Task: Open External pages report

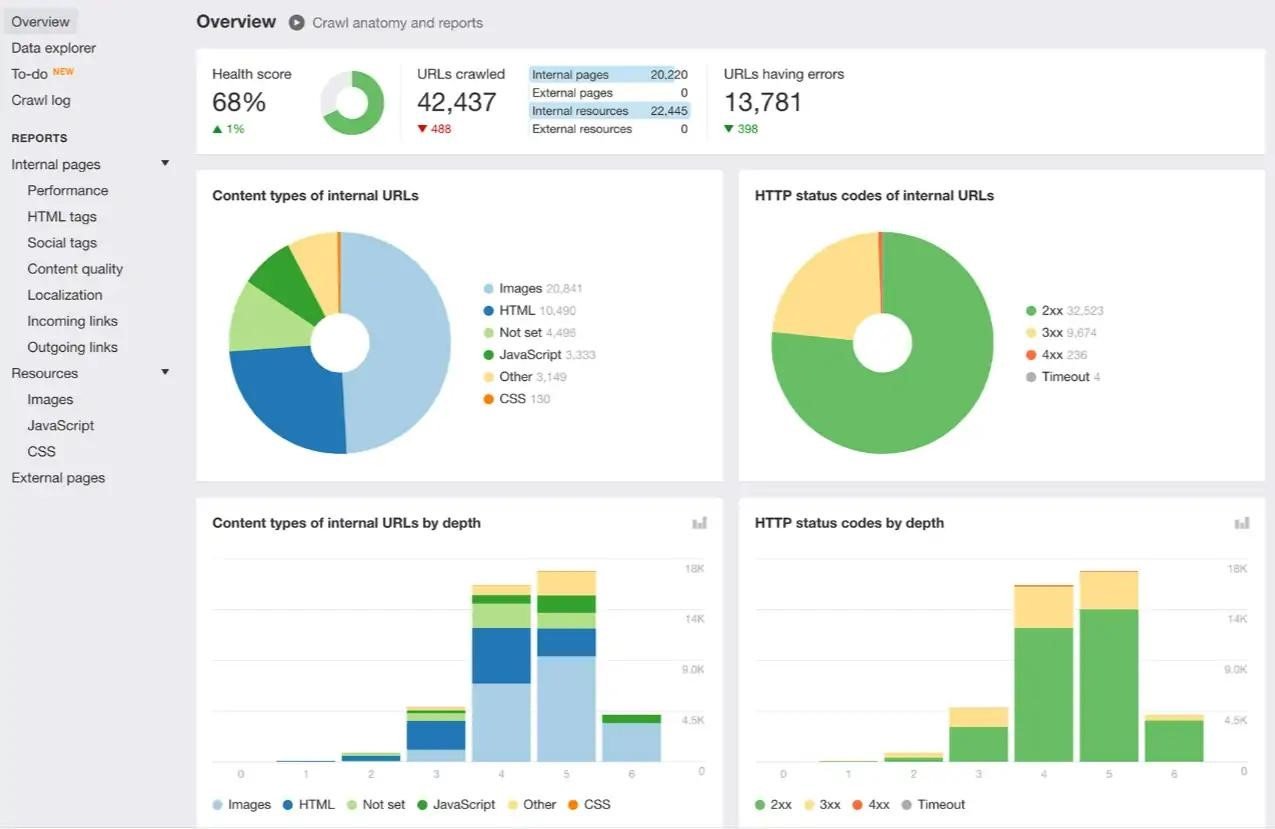Action: (58, 478)
